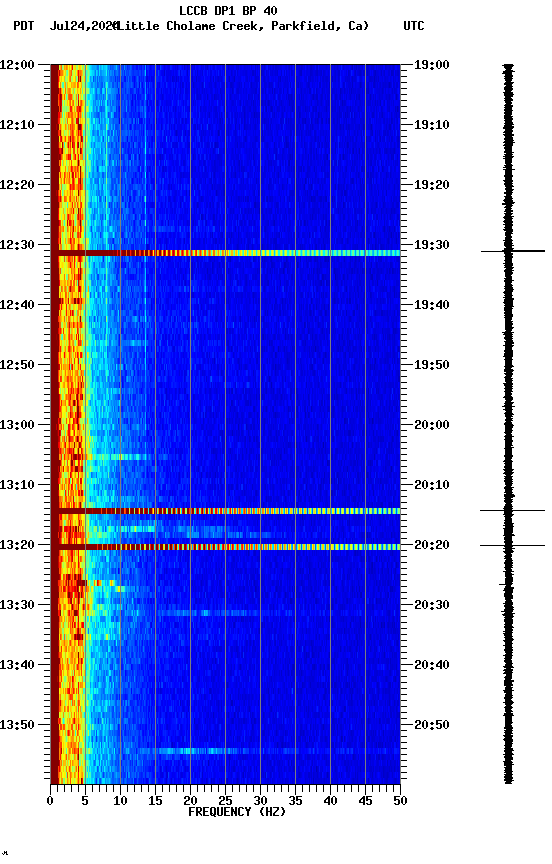Click the 13:20 PDT time label
The width and height of the screenshot is (552, 864).
tap(17, 546)
